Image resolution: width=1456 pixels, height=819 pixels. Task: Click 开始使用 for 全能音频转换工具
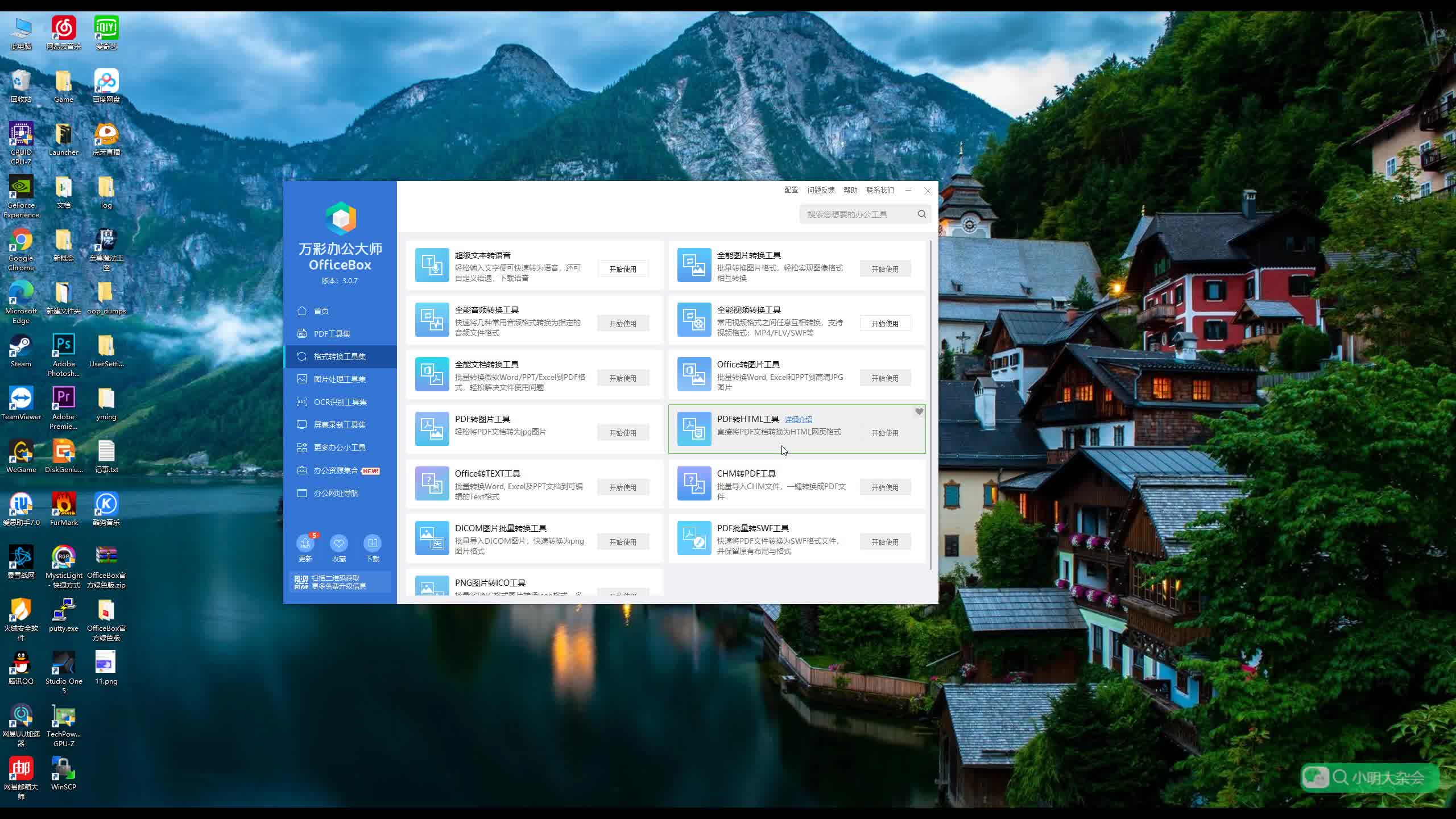point(622,323)
